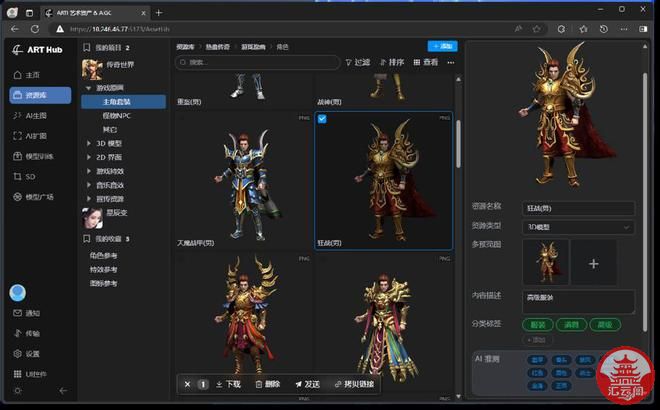The height and width of the screenshot is (410, 660).
Task: Click the third breadcrumb 游戏原画
Action: pos(253,47)
